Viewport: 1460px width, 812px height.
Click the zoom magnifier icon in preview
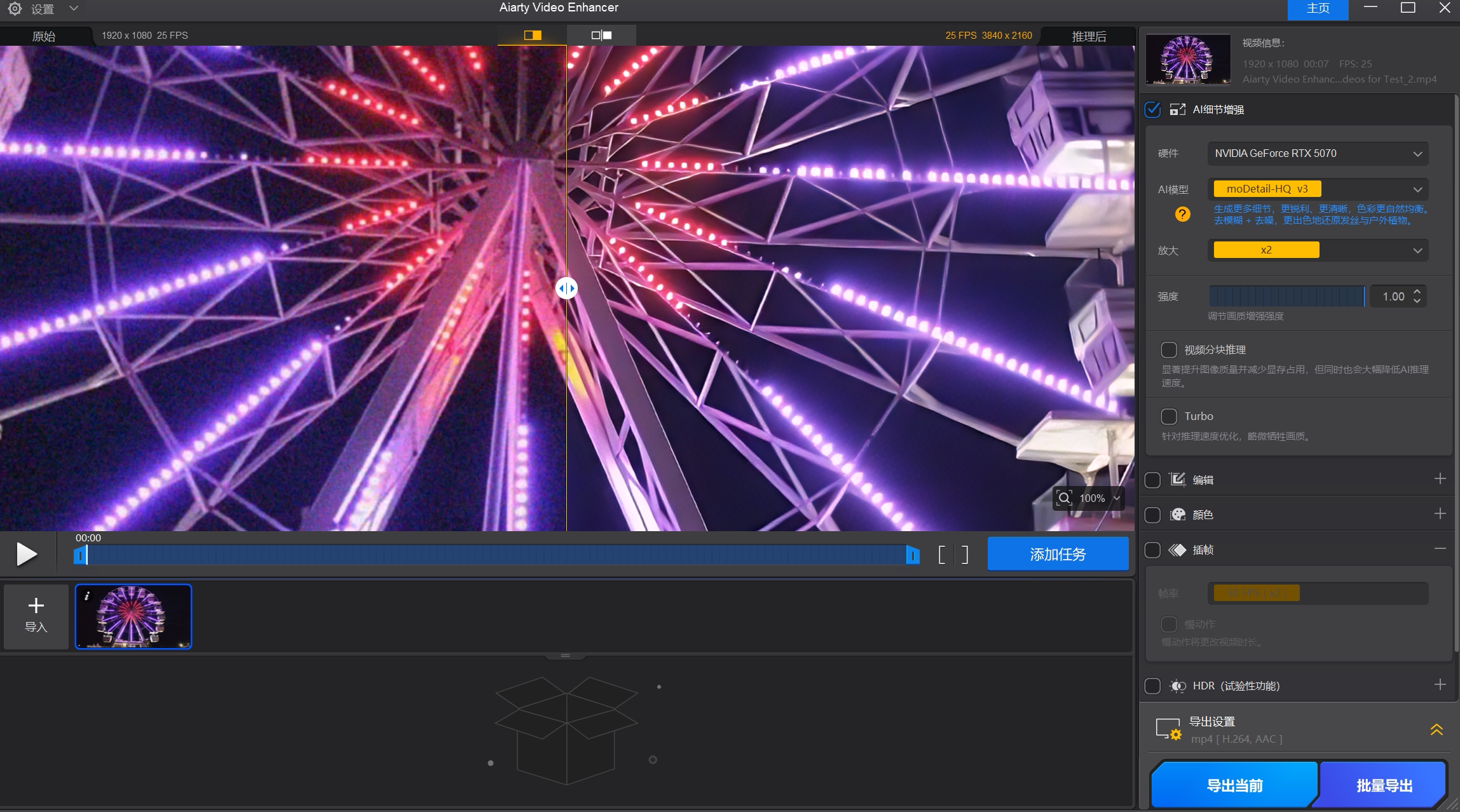pos(1063,498)
